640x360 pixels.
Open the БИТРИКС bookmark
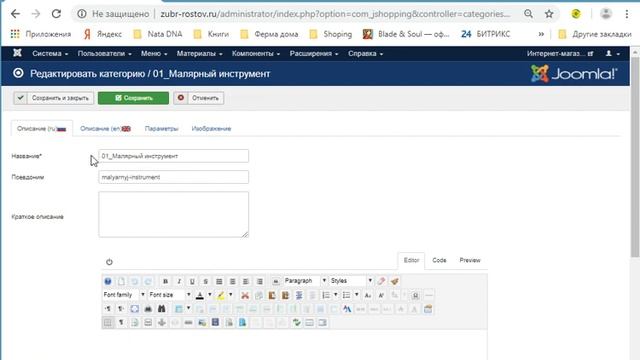point(486,34)
